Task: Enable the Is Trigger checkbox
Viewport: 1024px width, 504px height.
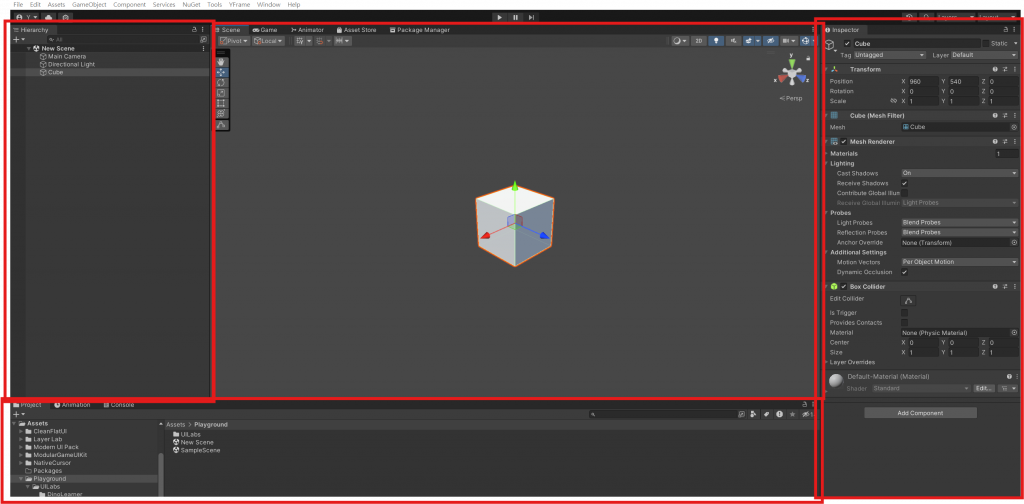Action: [x=904, y=313]
